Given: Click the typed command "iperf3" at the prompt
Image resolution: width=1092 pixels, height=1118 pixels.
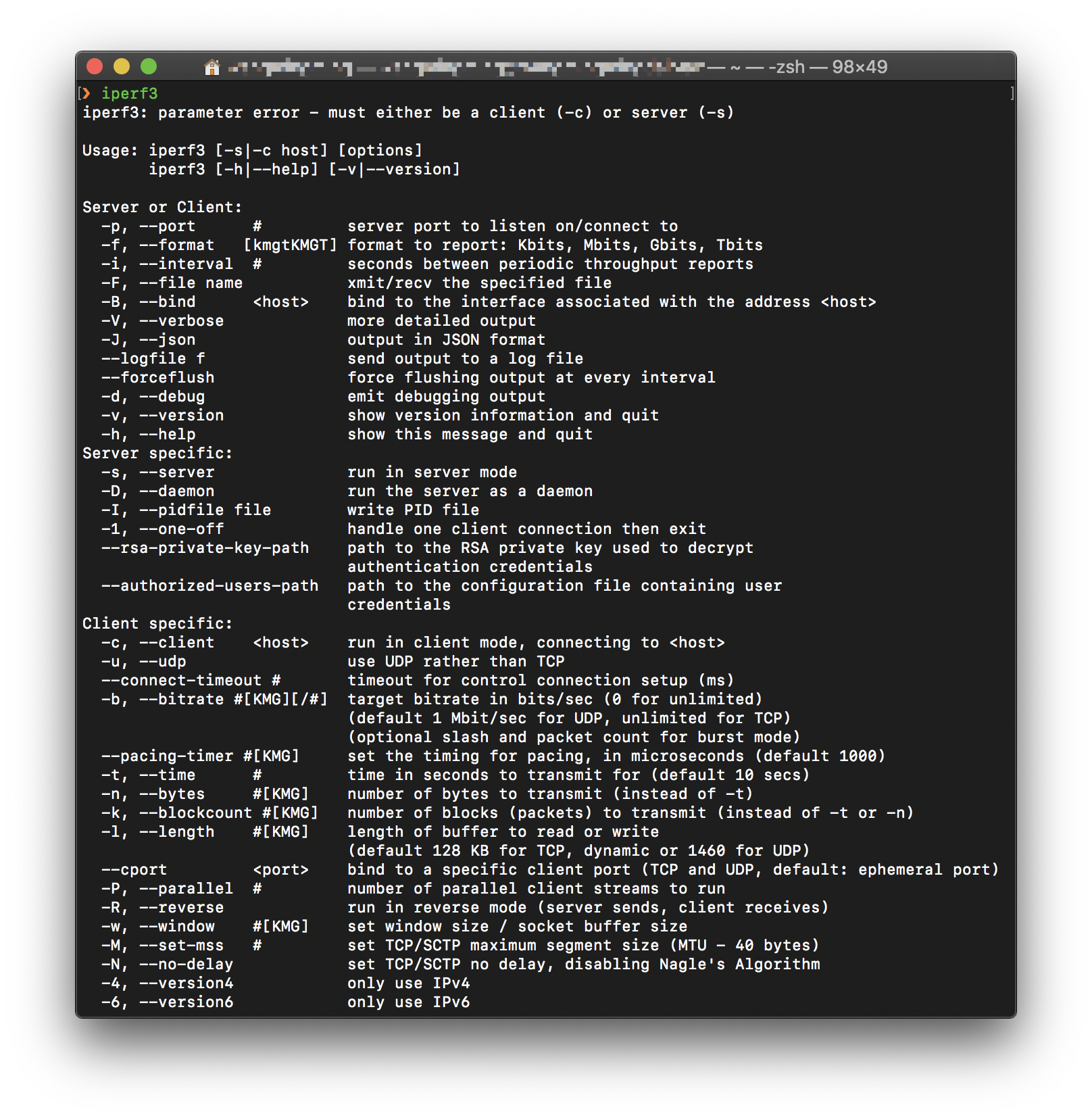Looking at the screenshot, I should click(x=130, y=93).
